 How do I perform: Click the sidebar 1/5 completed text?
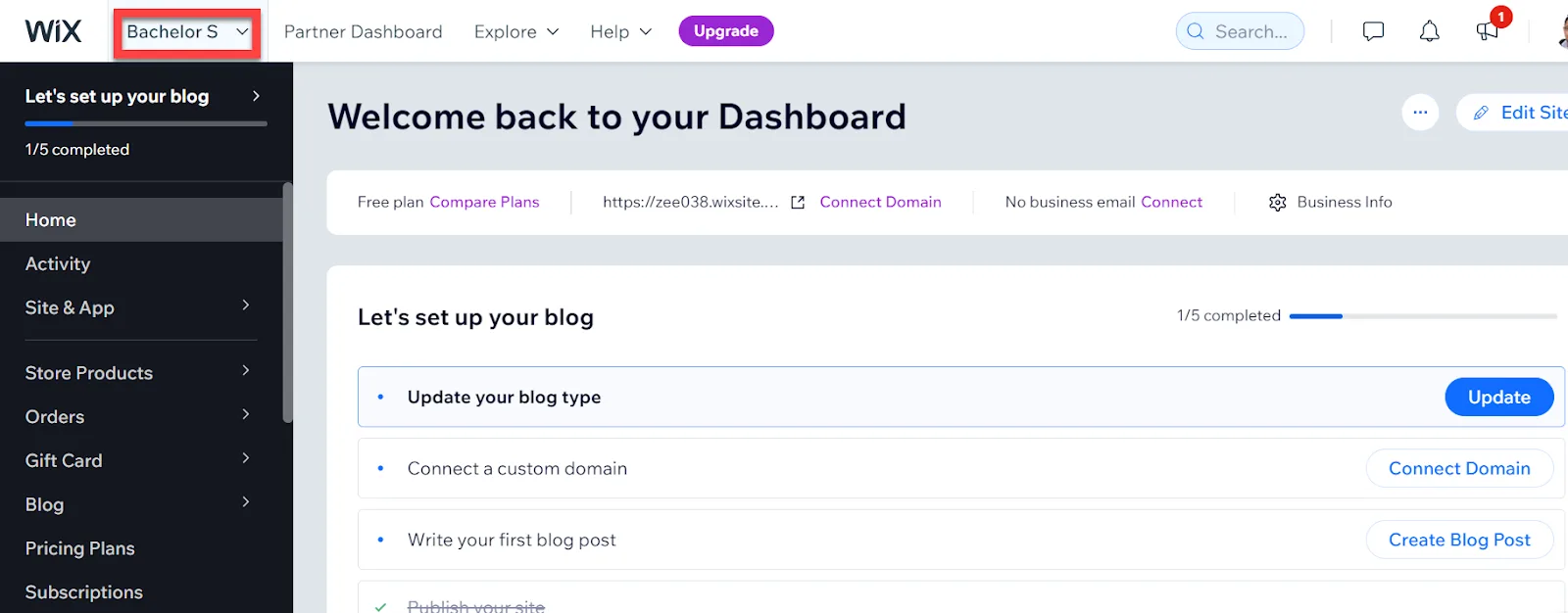[x=77, y=149]
